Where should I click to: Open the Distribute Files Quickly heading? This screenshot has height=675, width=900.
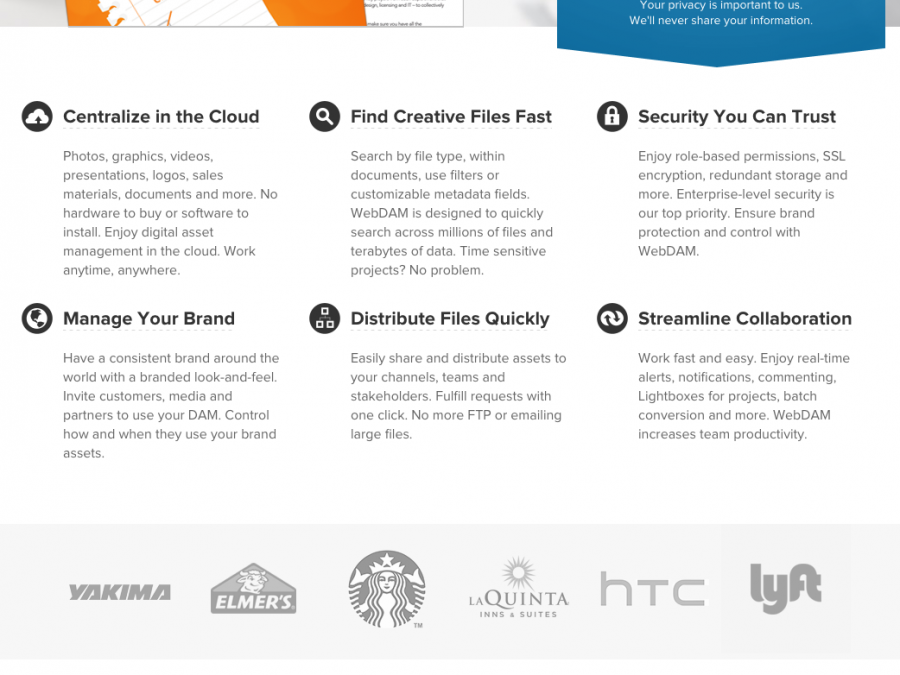pos(450,319)
